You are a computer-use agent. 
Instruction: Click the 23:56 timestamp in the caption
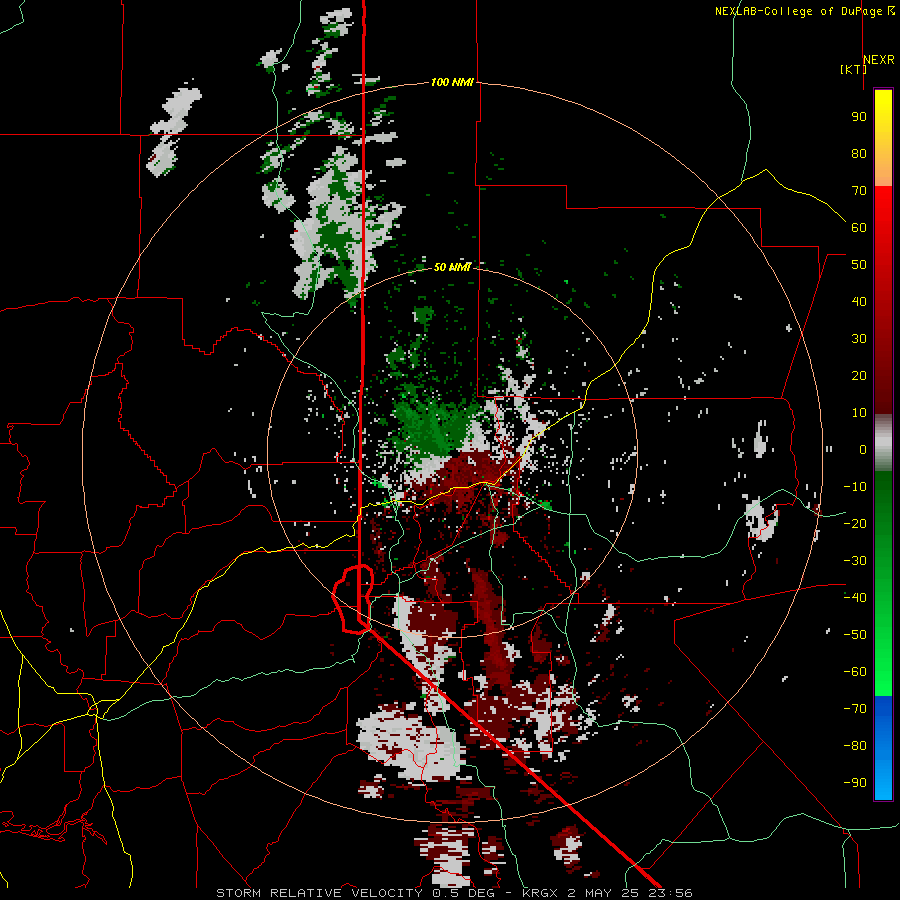pyautogui.click(x=670, y=893)
